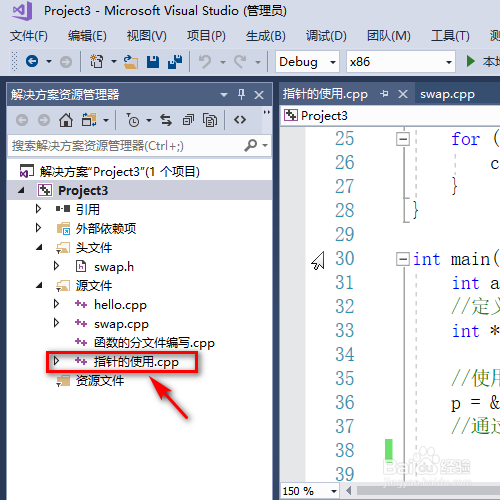Pin the Solution Explorer panel
The width and height of the screenshot is (500, 500).
pyautogui.click(x=241, y=95)
